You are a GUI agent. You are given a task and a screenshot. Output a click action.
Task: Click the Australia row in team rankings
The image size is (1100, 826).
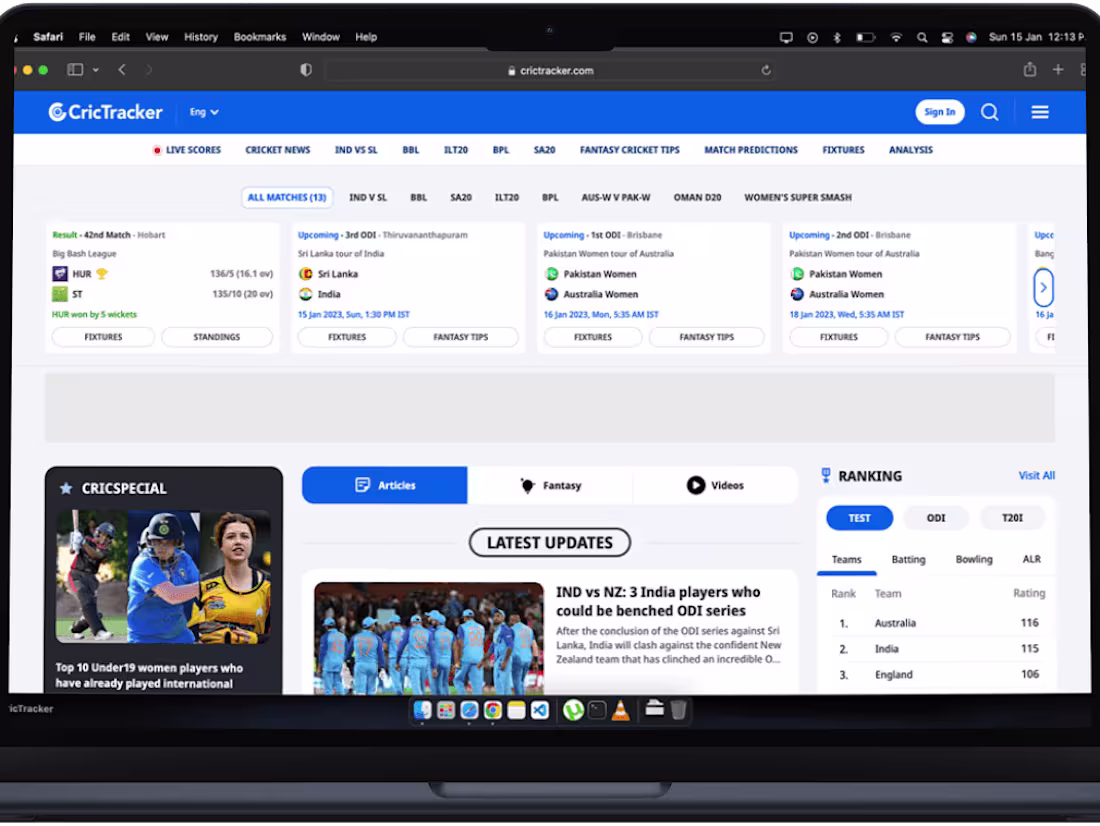click(x=938, y=623)
